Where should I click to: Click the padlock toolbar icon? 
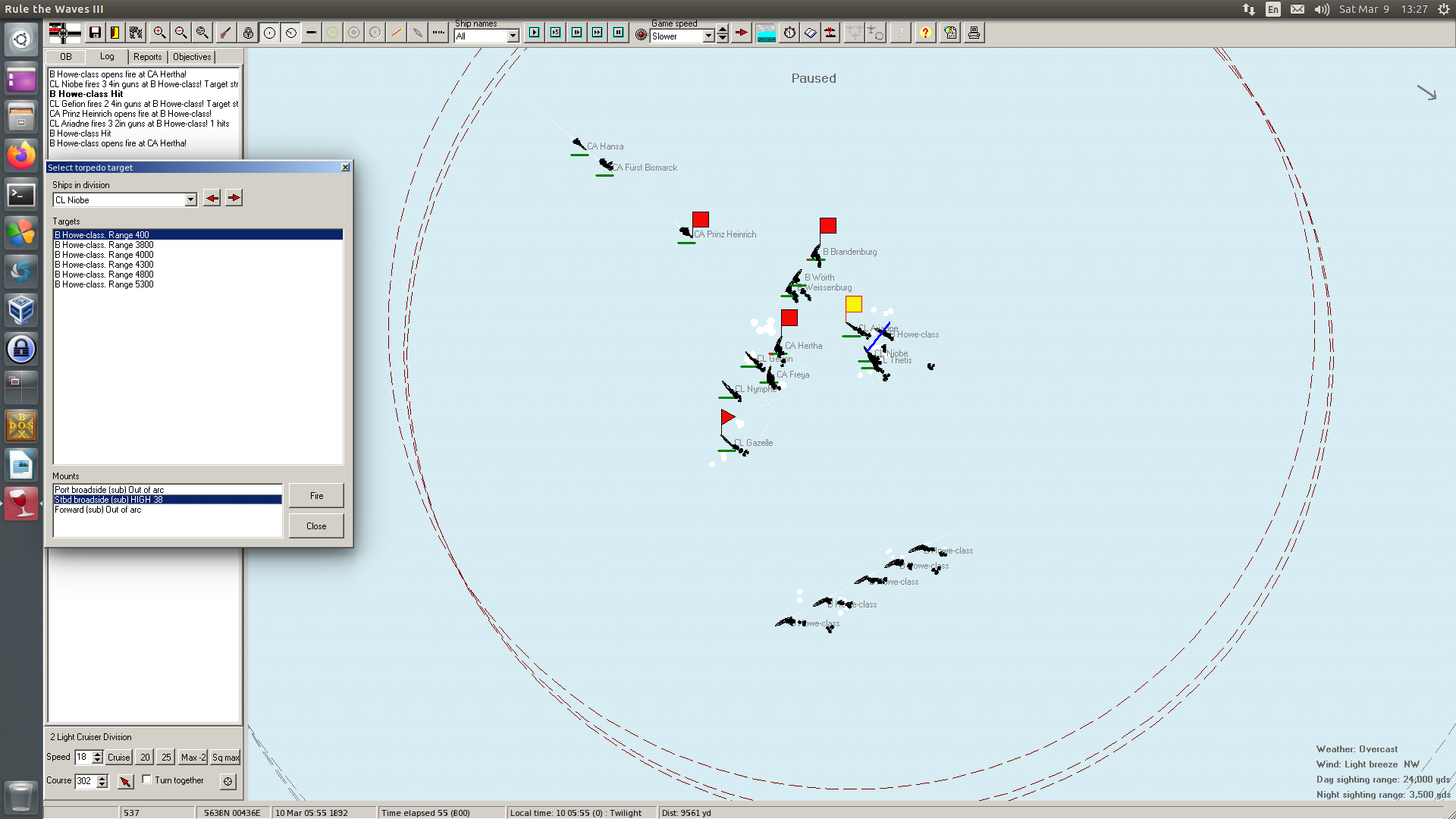247,33
